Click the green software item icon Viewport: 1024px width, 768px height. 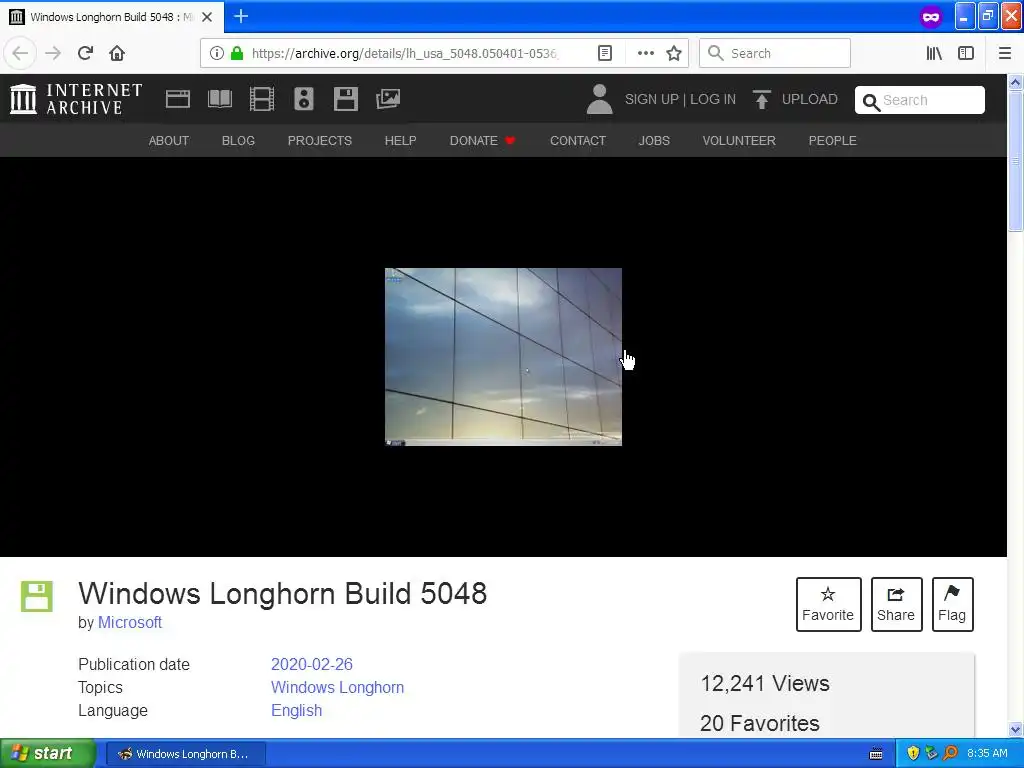tap(37, 596)
